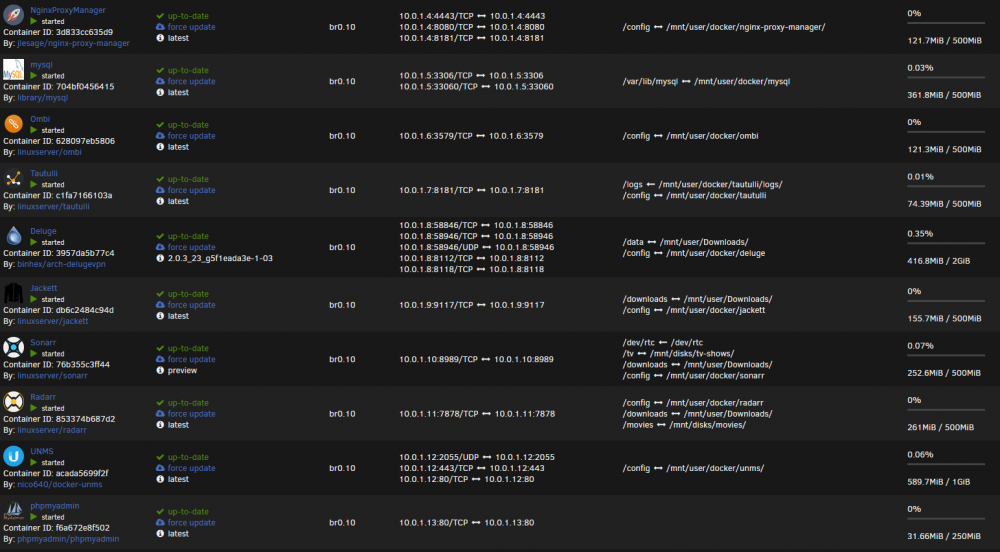Click the Ombi orange container icon
This screenshot has width=1000, height=552.
coord(13,123)
